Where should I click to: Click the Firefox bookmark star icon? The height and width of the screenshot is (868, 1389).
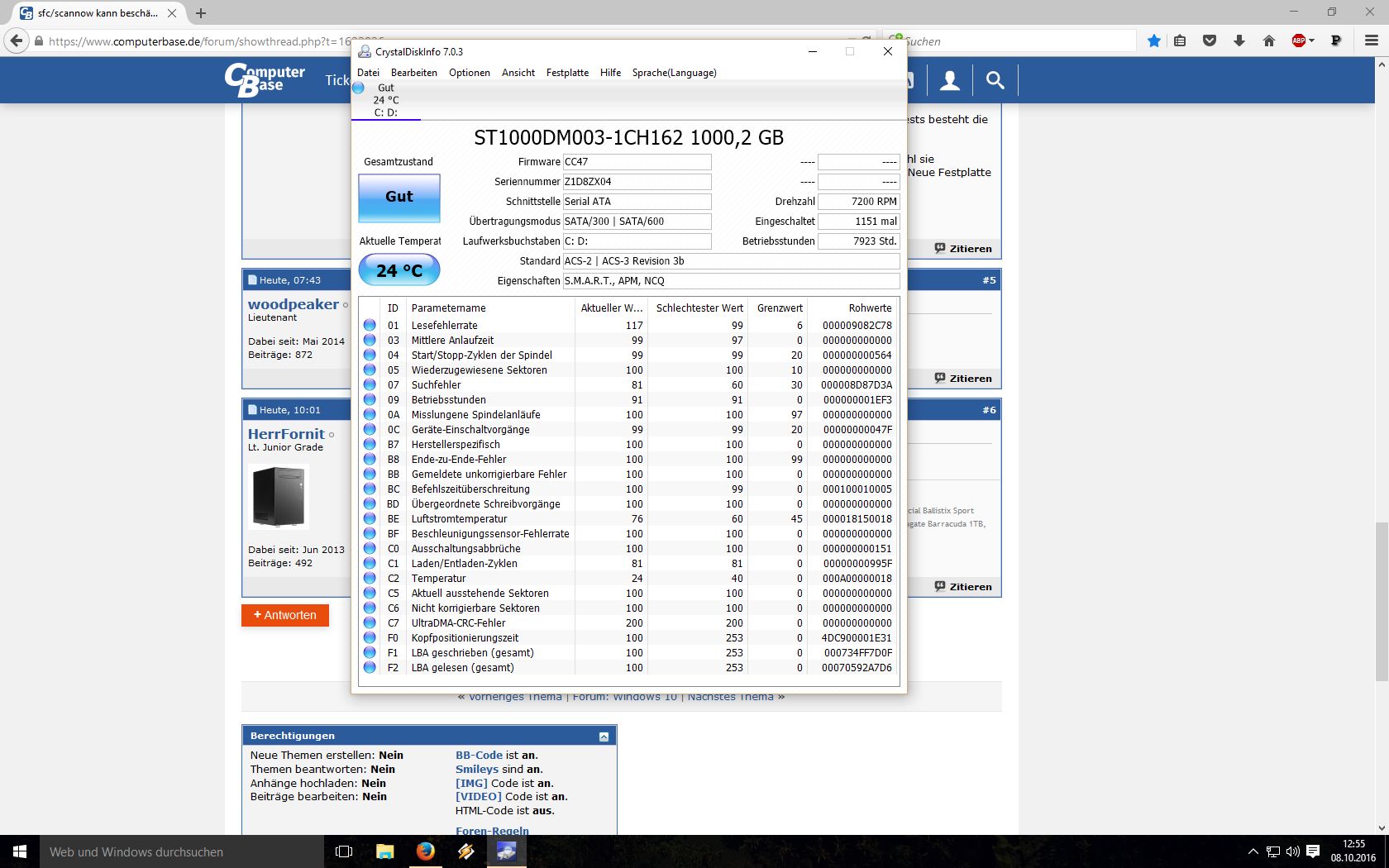tap(1154, 41)
